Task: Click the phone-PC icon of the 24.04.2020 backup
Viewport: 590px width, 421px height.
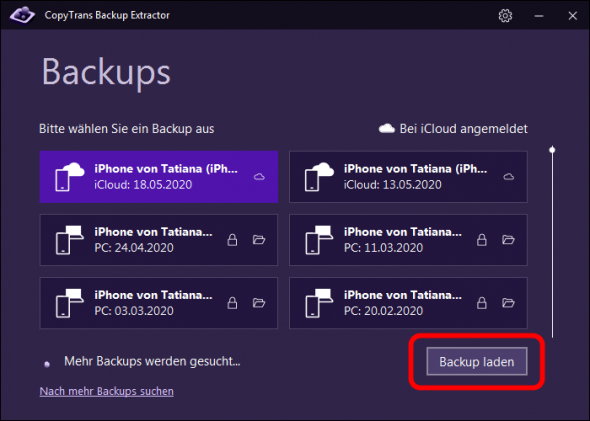Action: tap(70, 240)
